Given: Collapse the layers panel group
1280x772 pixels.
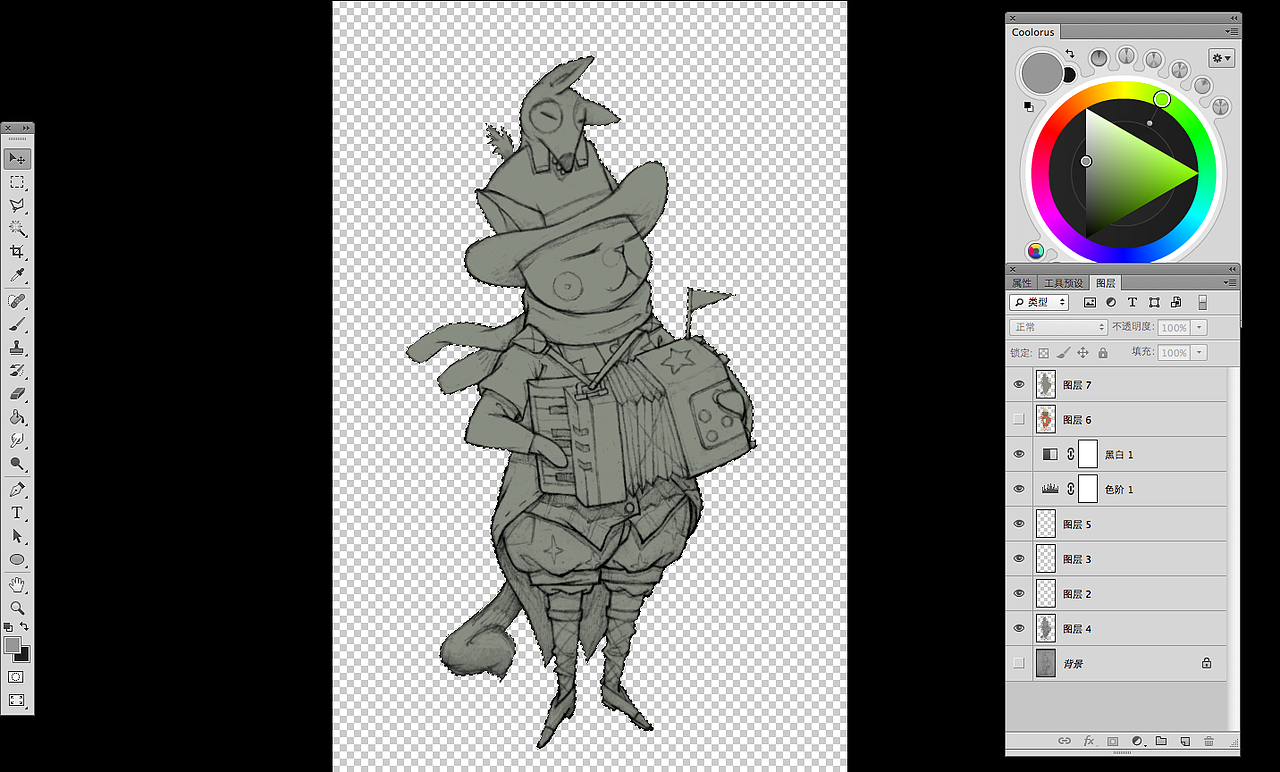Looking at the screenshot, I should [x=1232, y=269].
